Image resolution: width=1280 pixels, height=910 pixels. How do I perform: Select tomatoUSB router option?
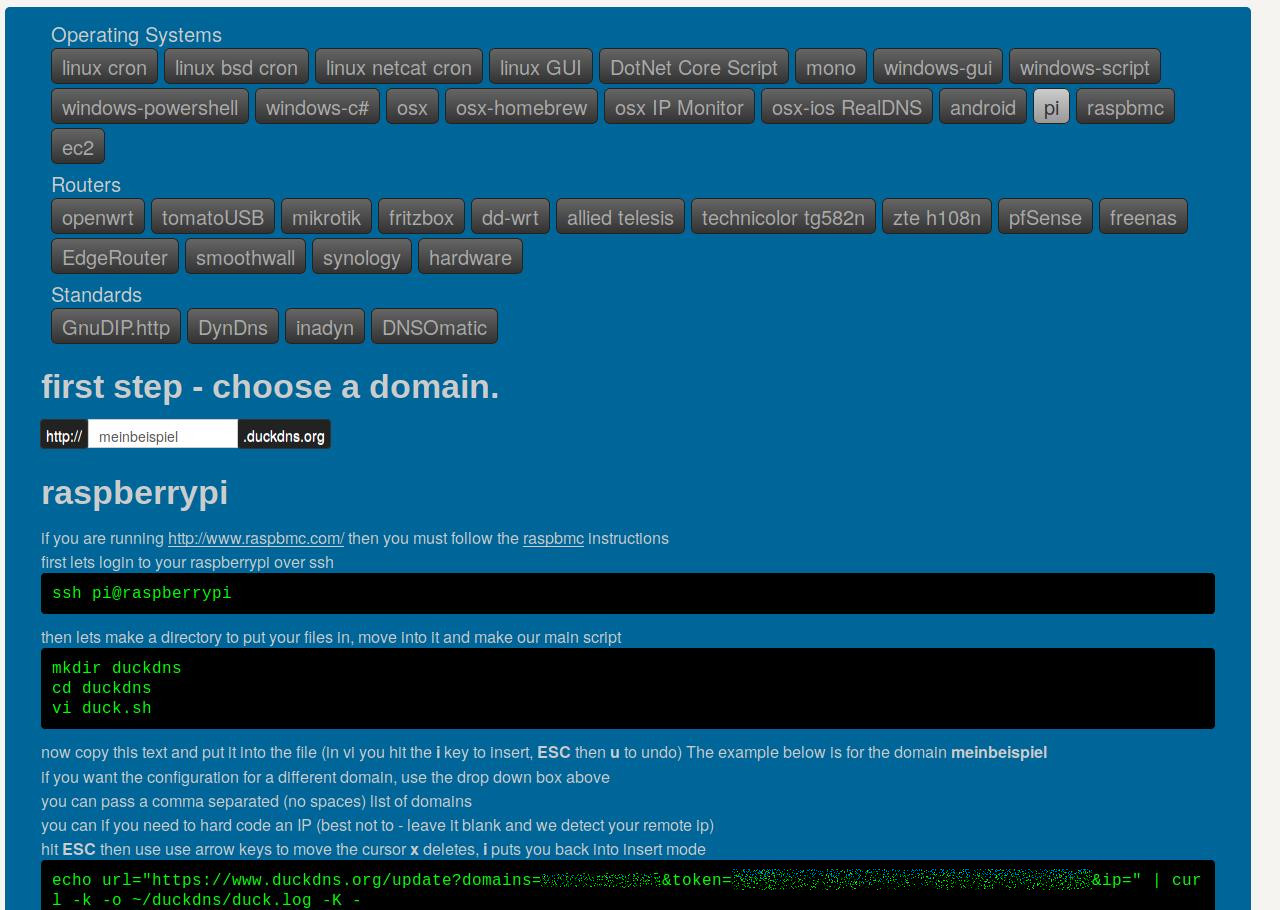pos(213,217)
